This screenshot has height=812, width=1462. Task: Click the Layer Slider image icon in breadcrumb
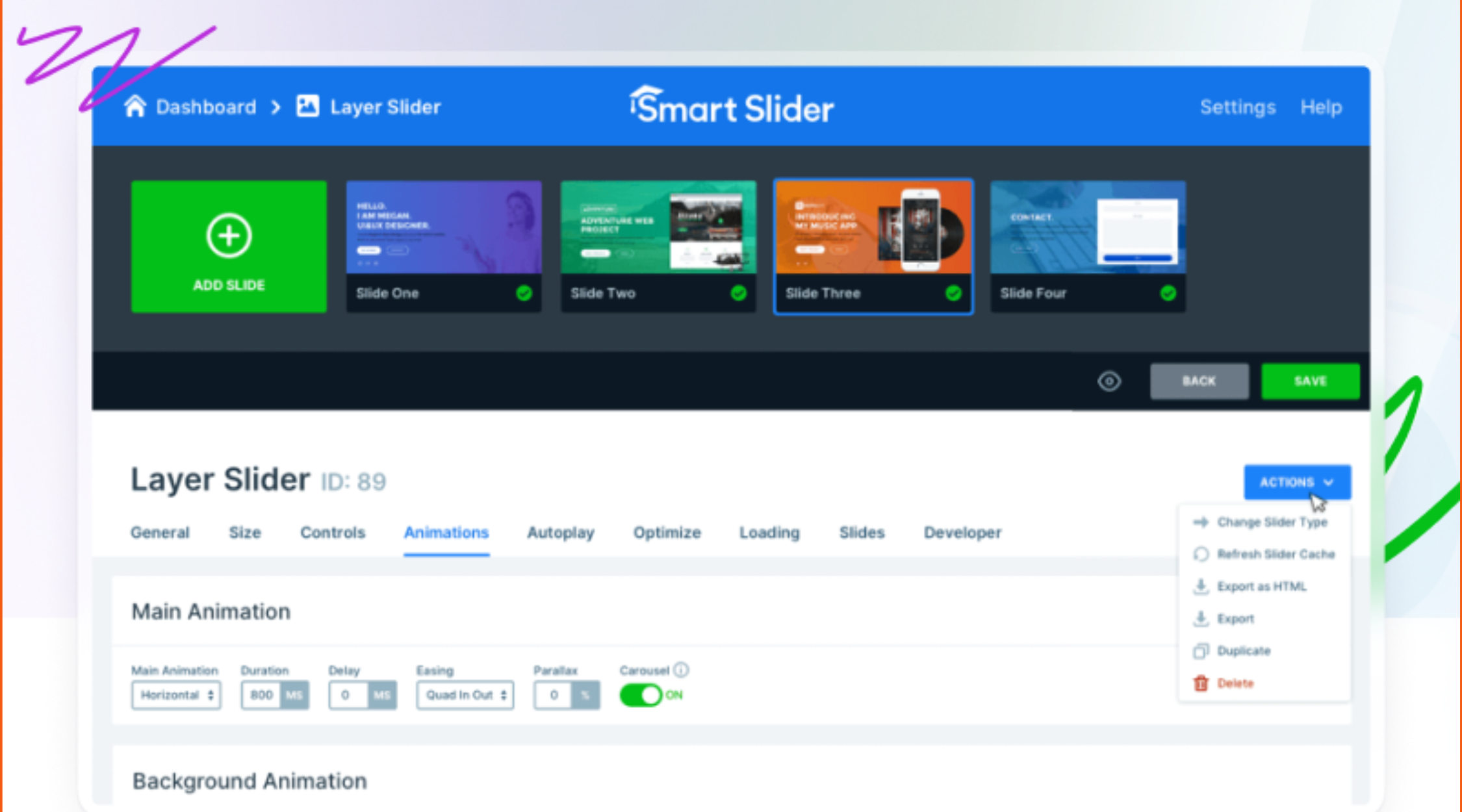click(x=307, y=106)
